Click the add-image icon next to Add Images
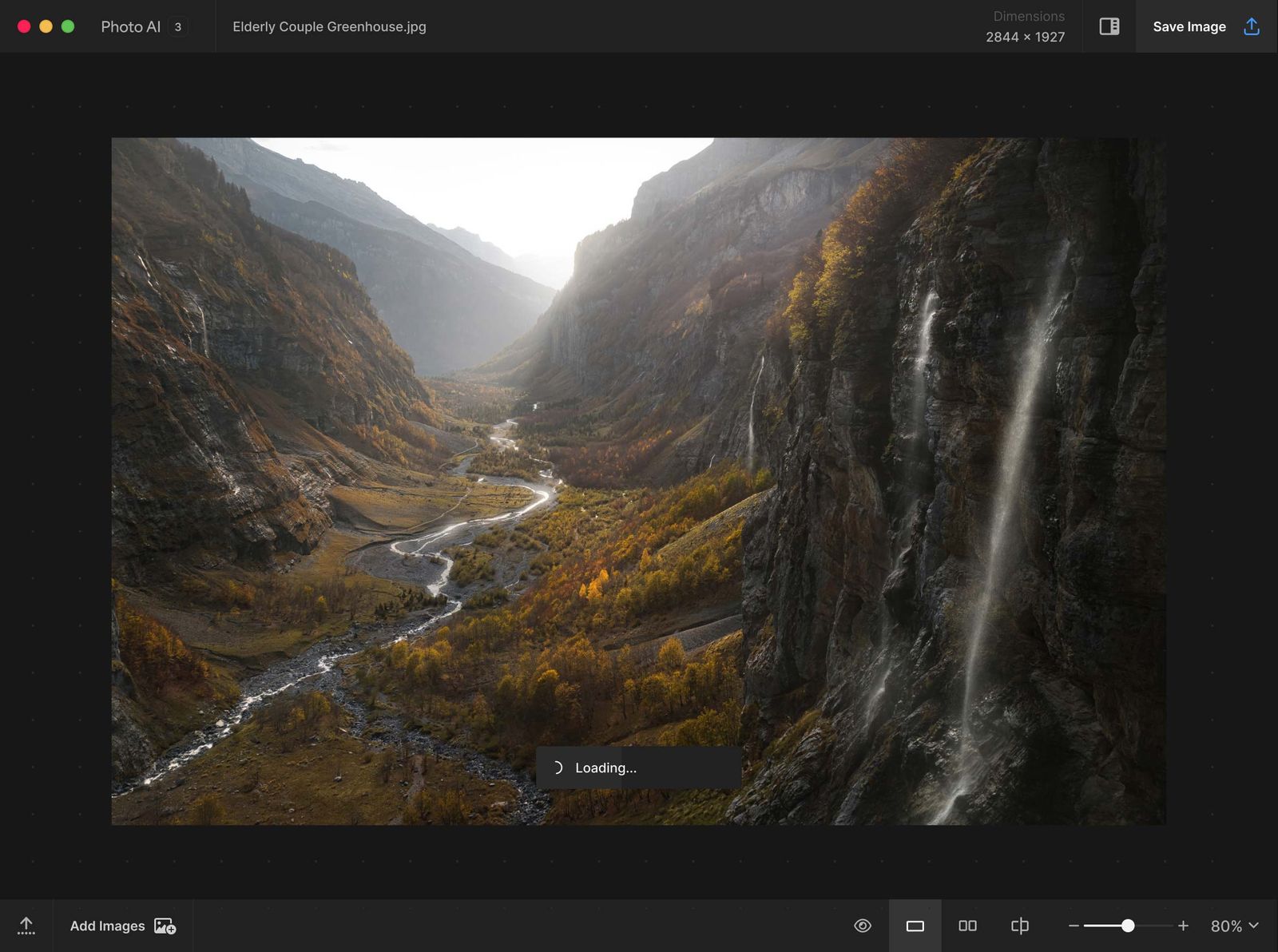This screenshot has height=952, width=1278. coord(165,926)
